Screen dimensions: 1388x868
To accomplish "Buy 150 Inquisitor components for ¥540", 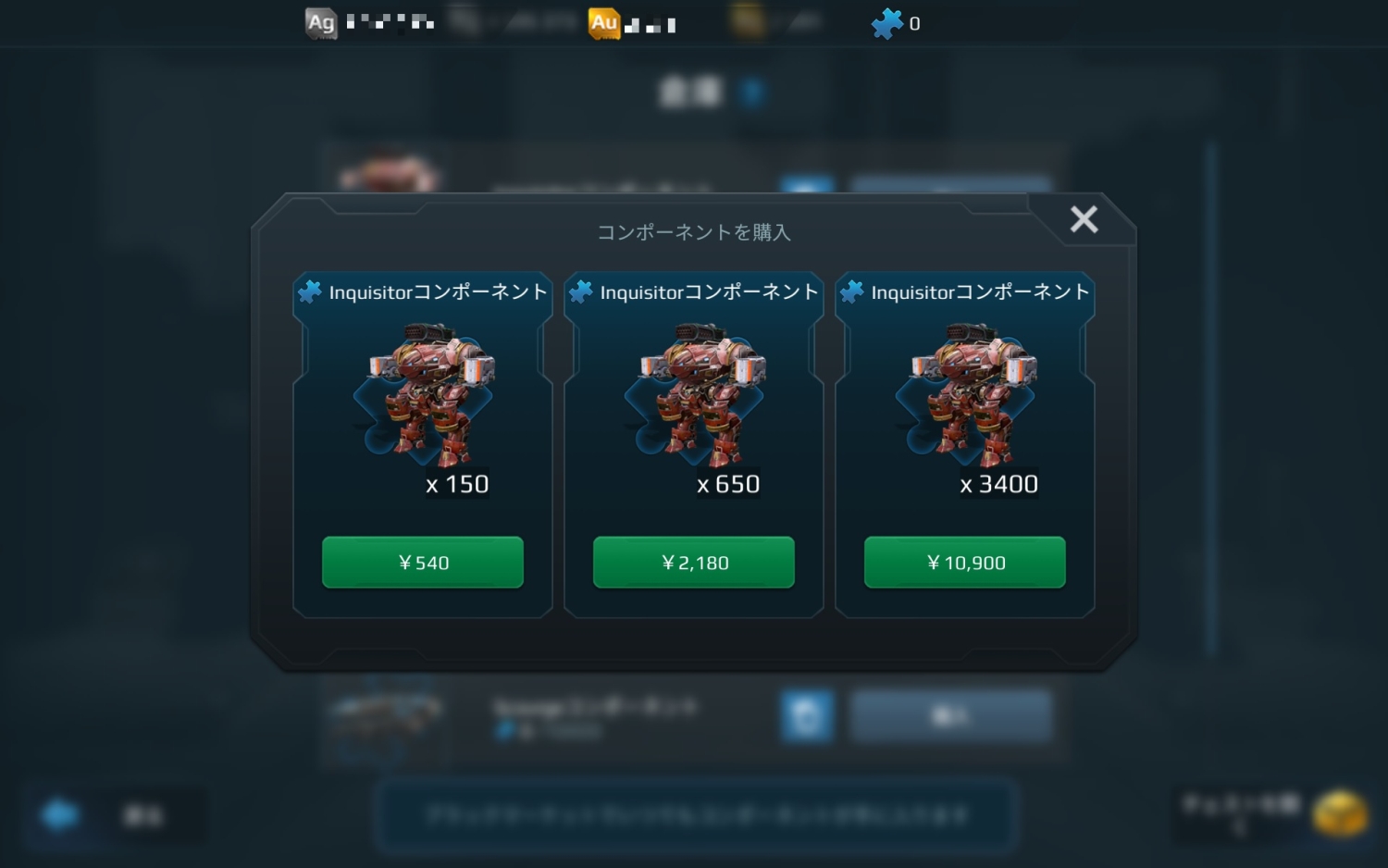I will [x=422, y=562].
